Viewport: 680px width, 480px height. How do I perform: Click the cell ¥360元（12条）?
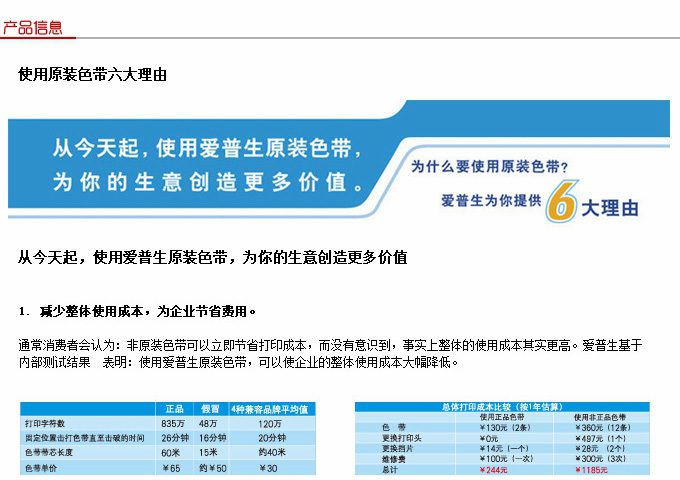[x=603, y=428]
